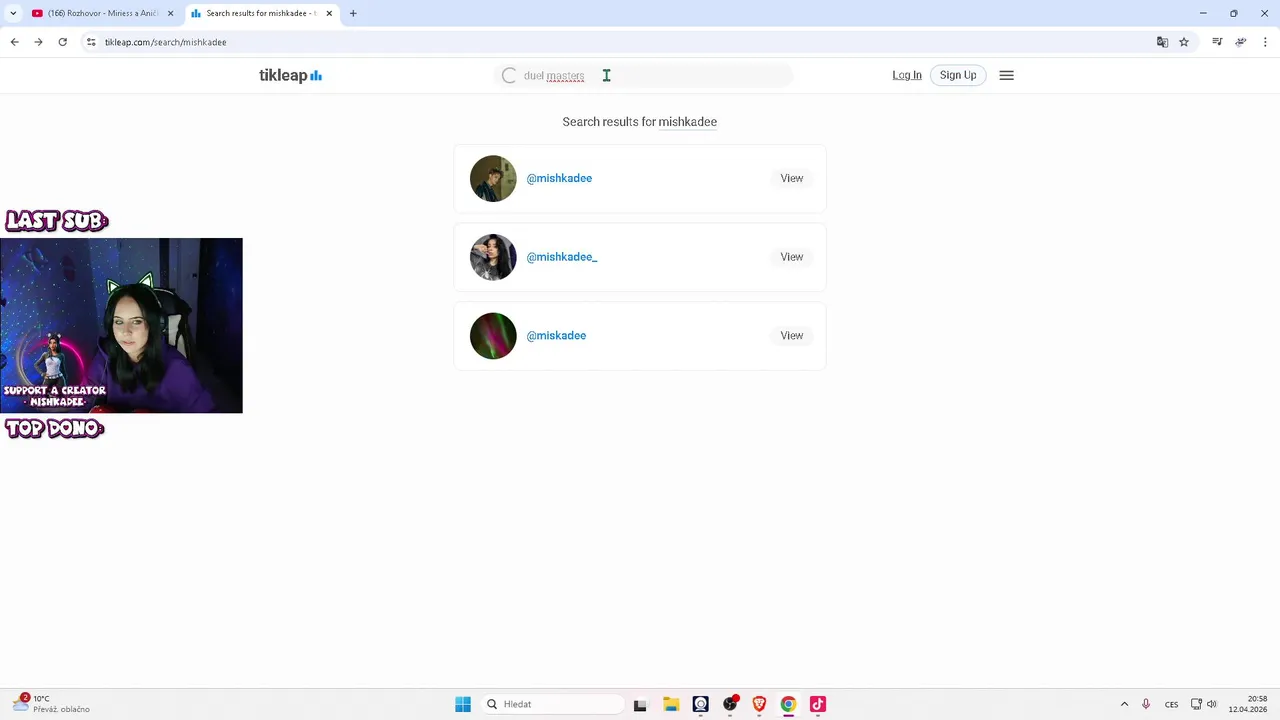Open the site information icon in address bar
Image resolution: width=1280 pixels, height=720 pixels.
91,42
